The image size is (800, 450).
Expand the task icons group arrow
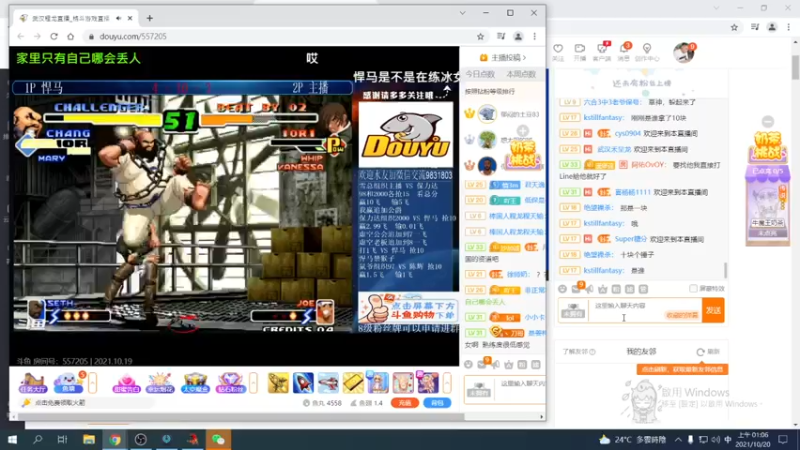coord(92,383)
